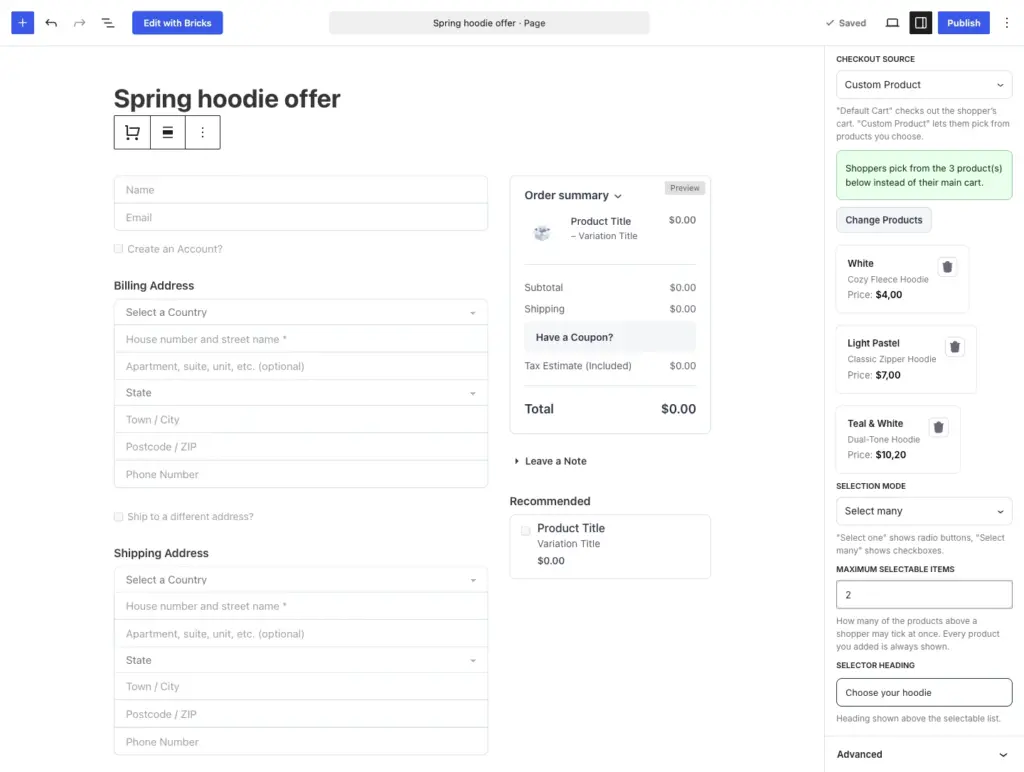Click the Change Products button
The height and width of the screenshot is (772, 1024).
(x=884, y=220)
